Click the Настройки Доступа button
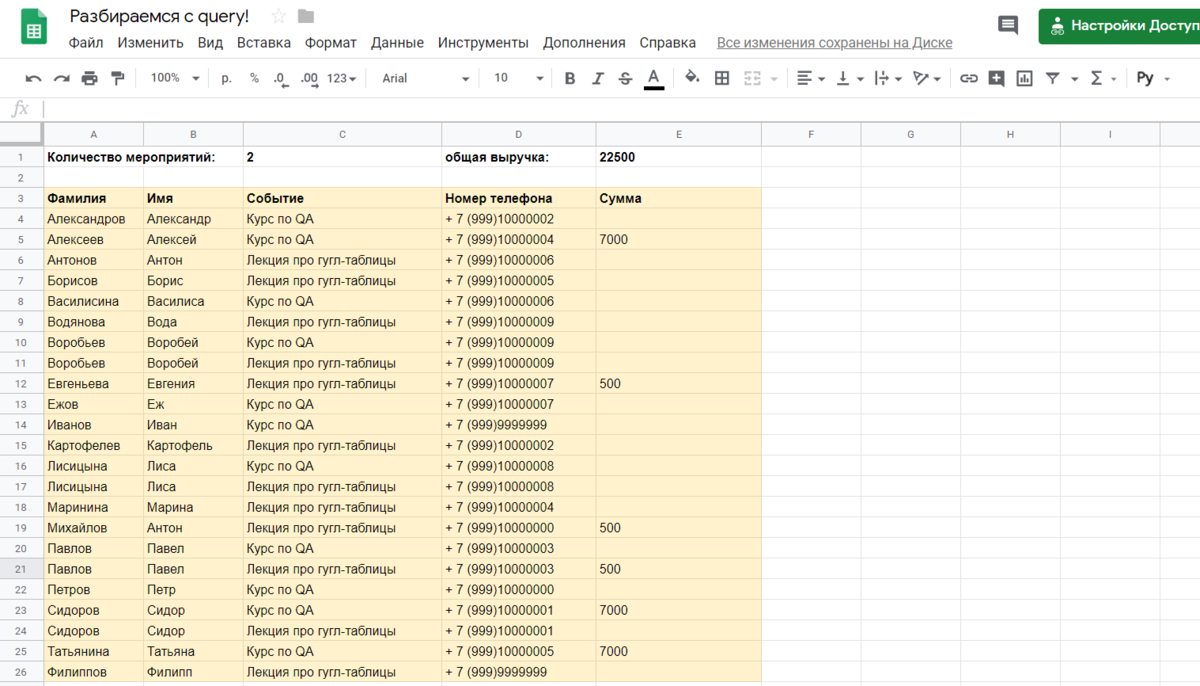 pos(1120,26)
